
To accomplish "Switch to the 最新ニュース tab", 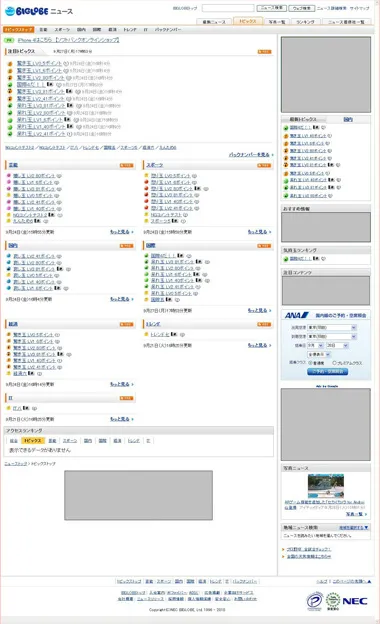I will (x=214, y=22).
